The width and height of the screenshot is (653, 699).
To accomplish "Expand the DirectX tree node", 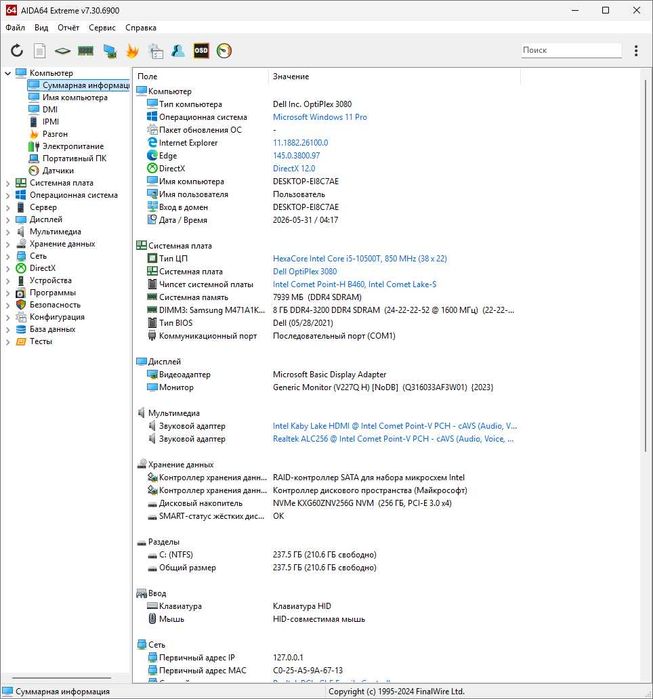I will 8,268.
